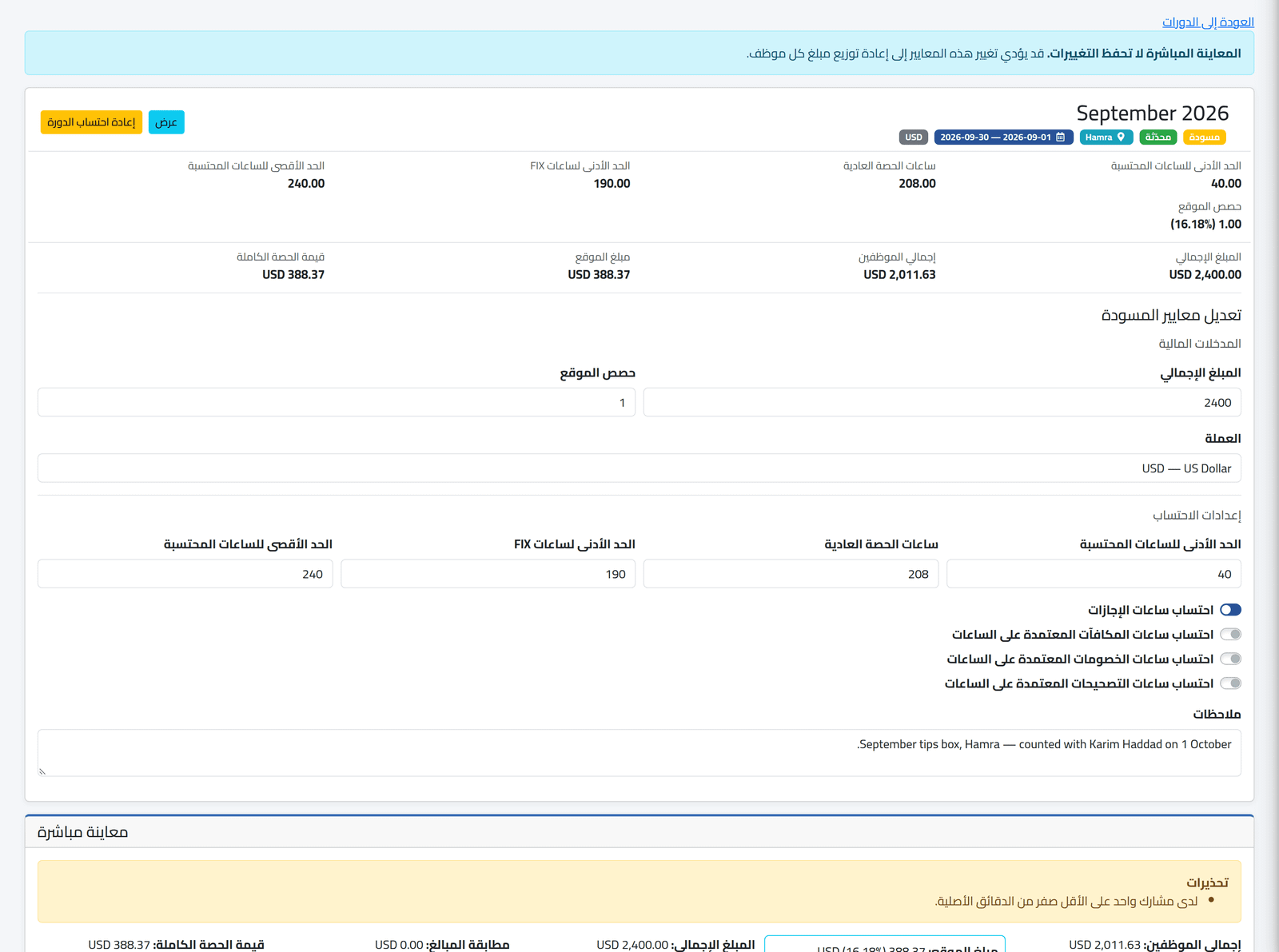Click the عرض button
The height and width of the screenshot is (952, 1279).
pyautogui.click(x=166, y=122)
